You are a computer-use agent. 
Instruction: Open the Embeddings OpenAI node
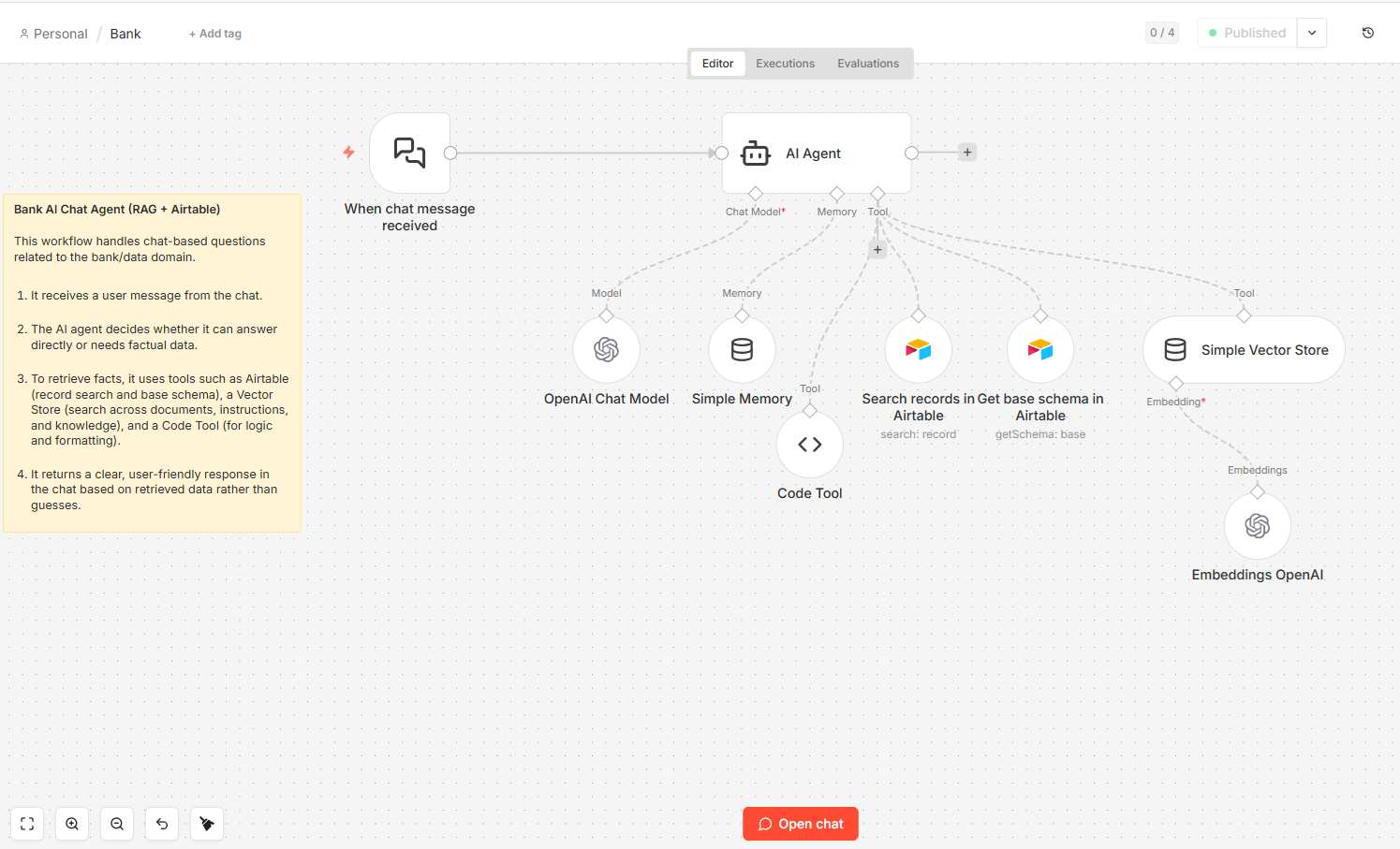point(1257,526)
